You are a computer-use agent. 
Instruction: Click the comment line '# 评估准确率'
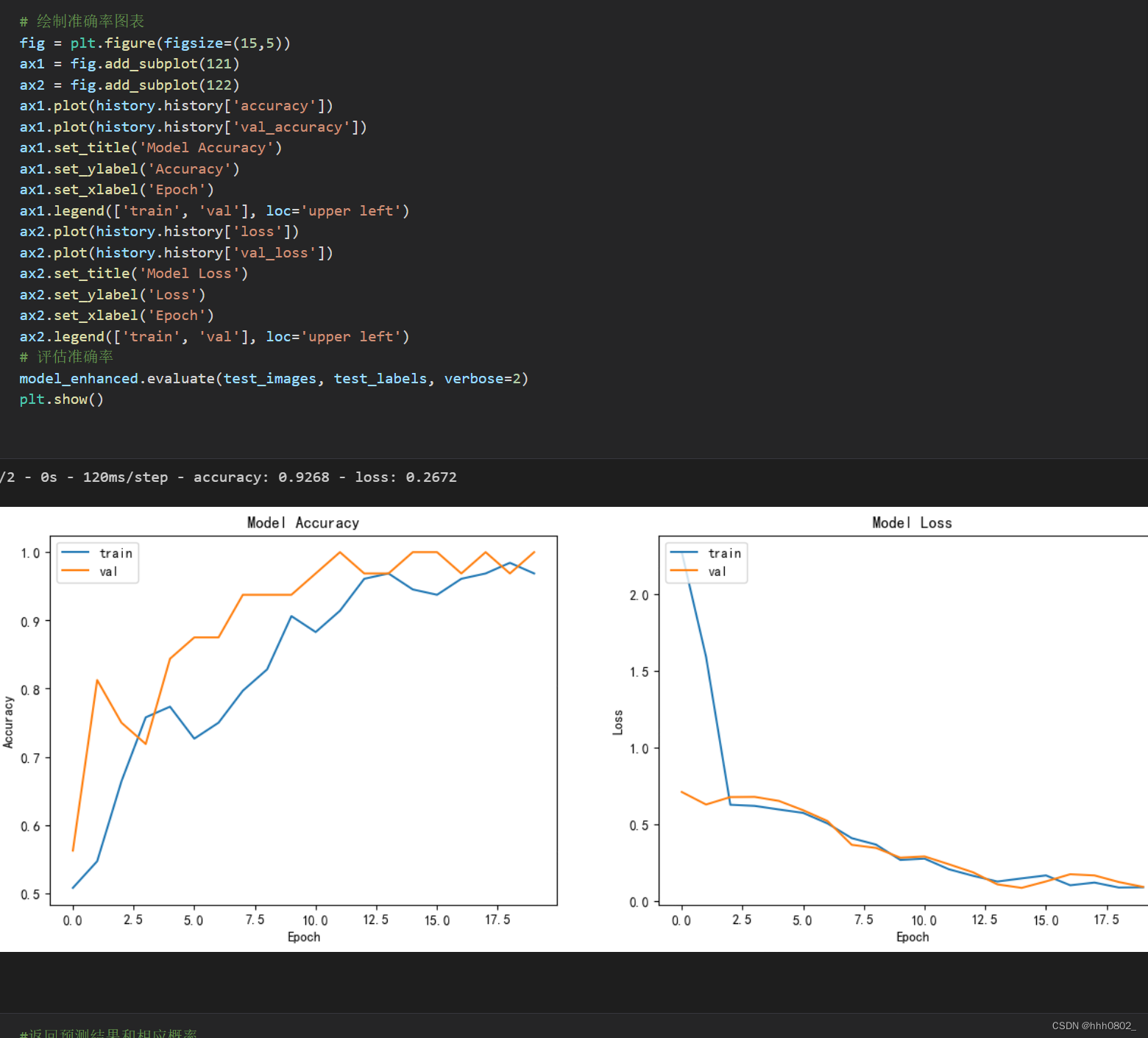pyautogui.click(x=66, y=357)
